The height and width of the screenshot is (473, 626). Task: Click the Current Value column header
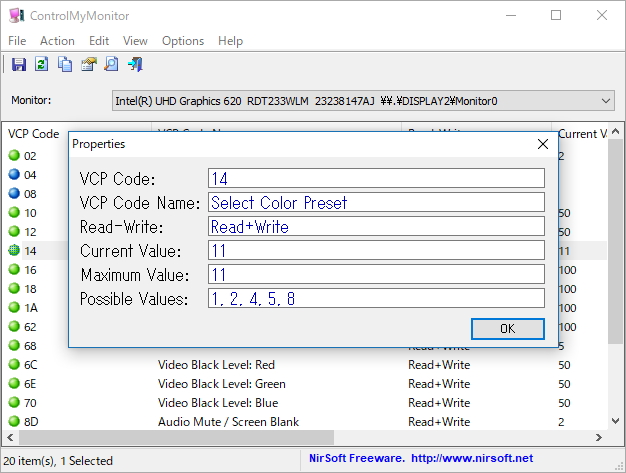pyautogui.click(x=583, y=134)
